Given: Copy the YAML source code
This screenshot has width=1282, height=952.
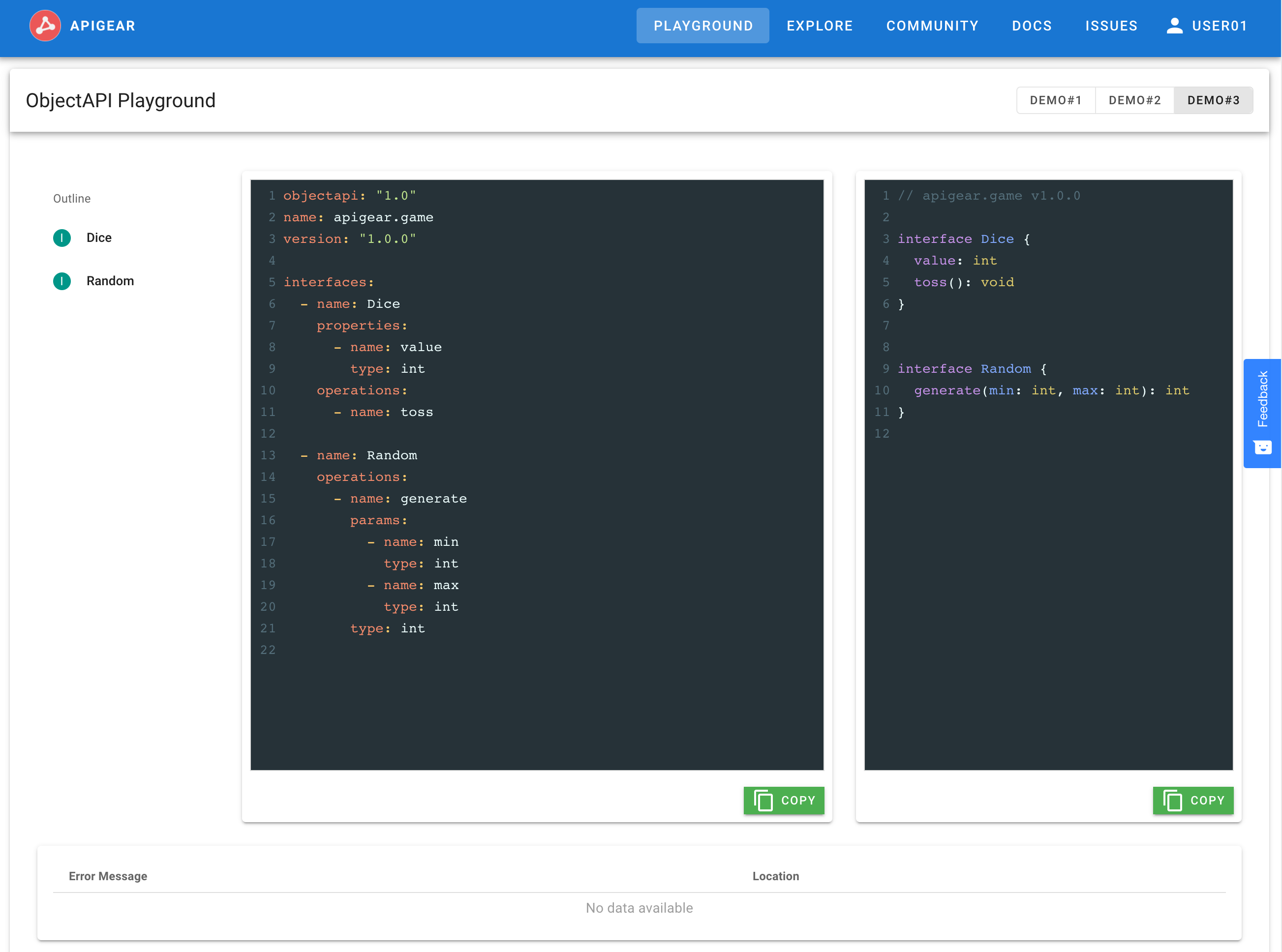Looking at the screenshot, I should pyautogui.click(x=783, y=801).
